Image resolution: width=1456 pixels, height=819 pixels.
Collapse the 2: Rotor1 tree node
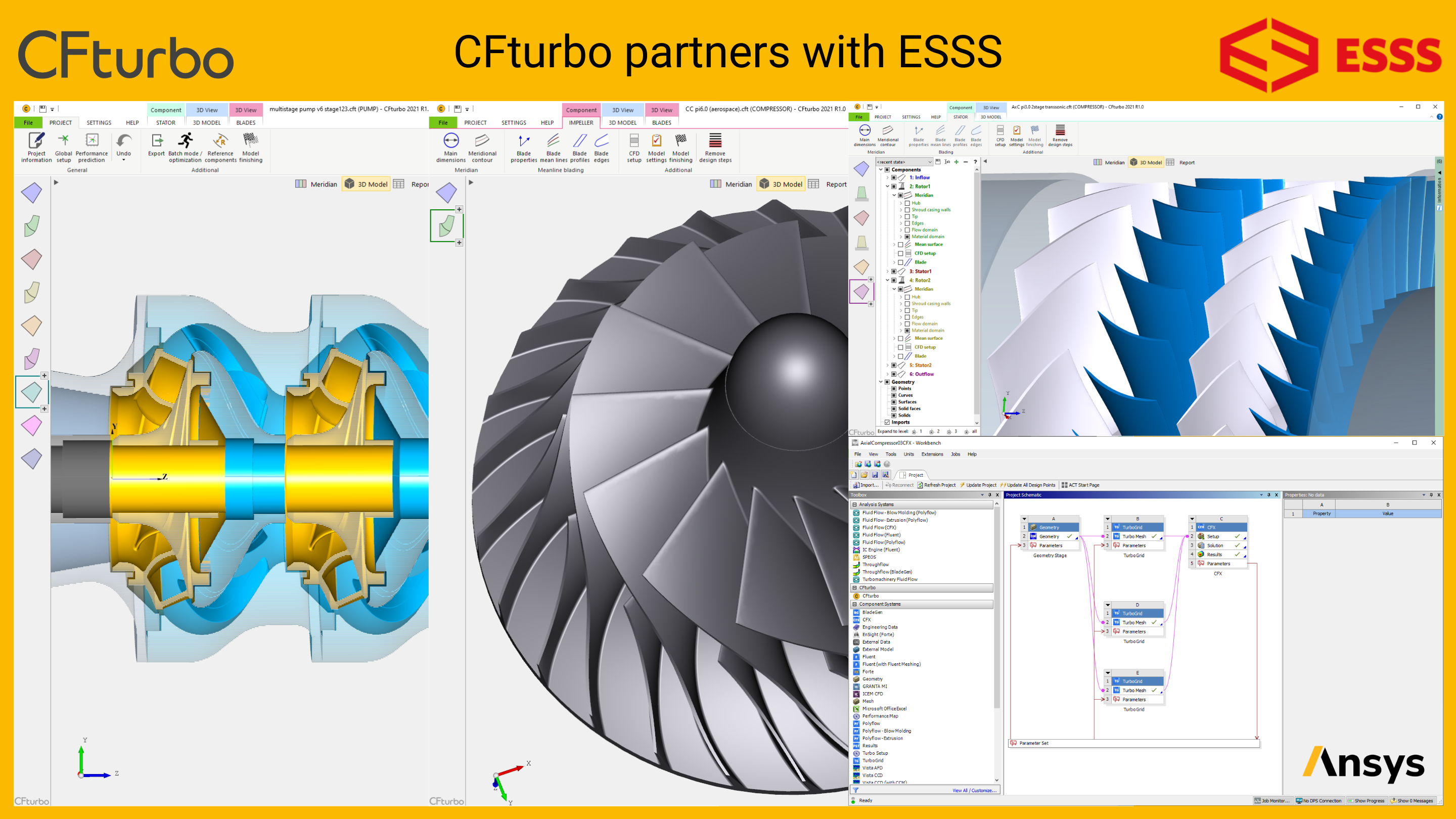tap(887, 186)
